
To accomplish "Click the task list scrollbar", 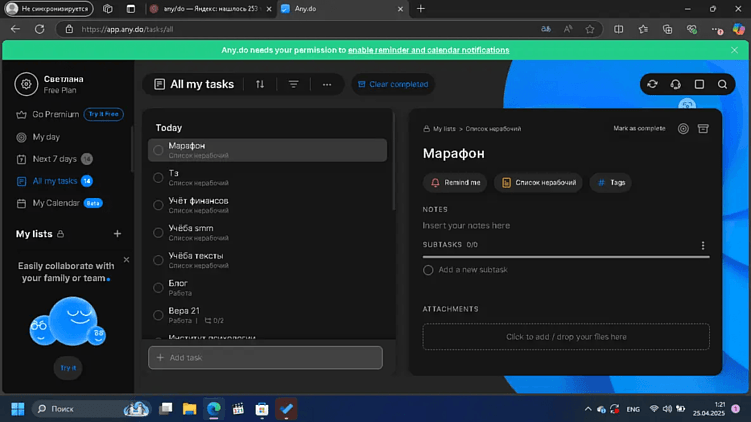I will tap(394, 163).
